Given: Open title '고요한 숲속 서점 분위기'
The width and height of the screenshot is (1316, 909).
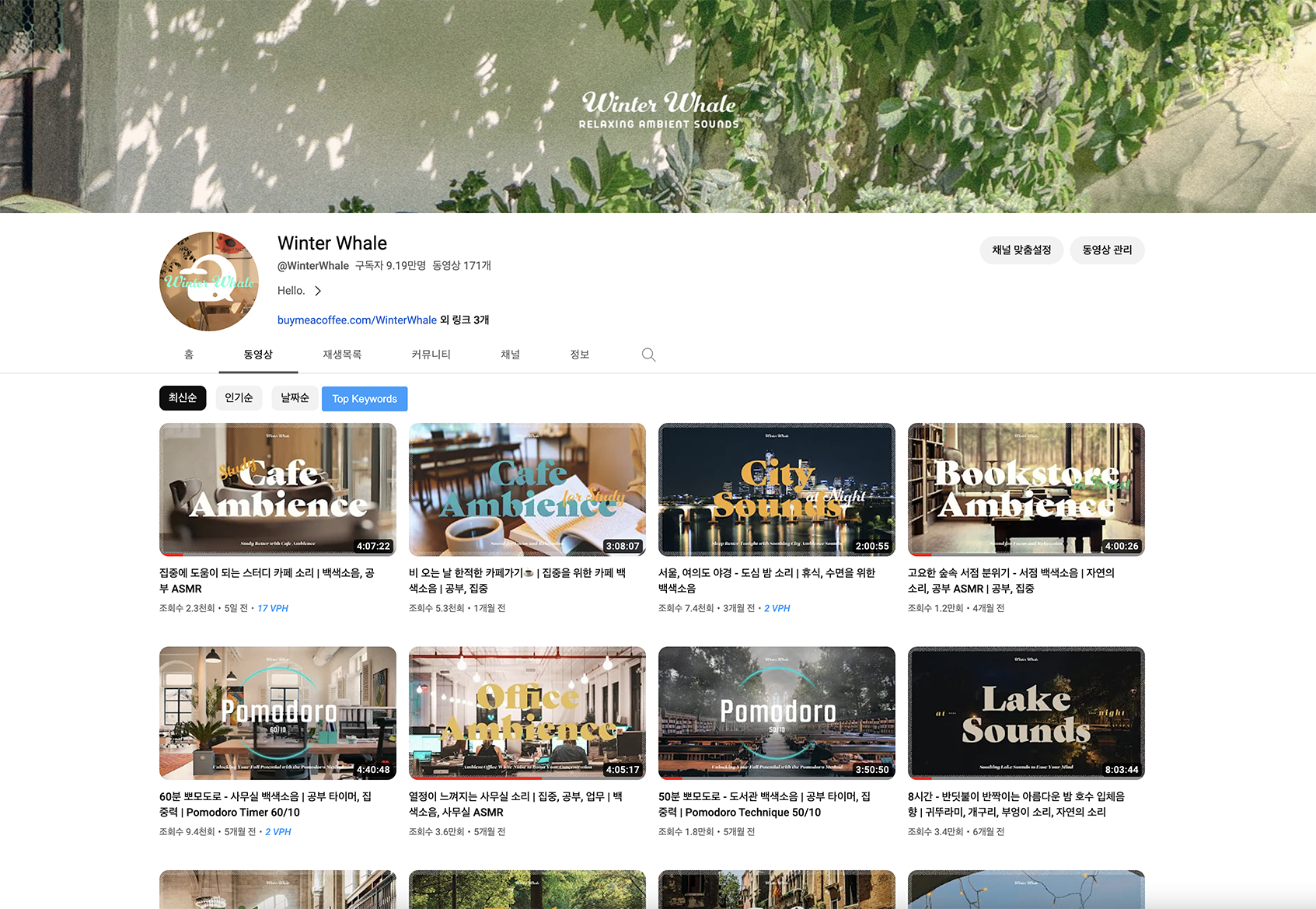Looking at the screenshot, I should pos(1011,581).
